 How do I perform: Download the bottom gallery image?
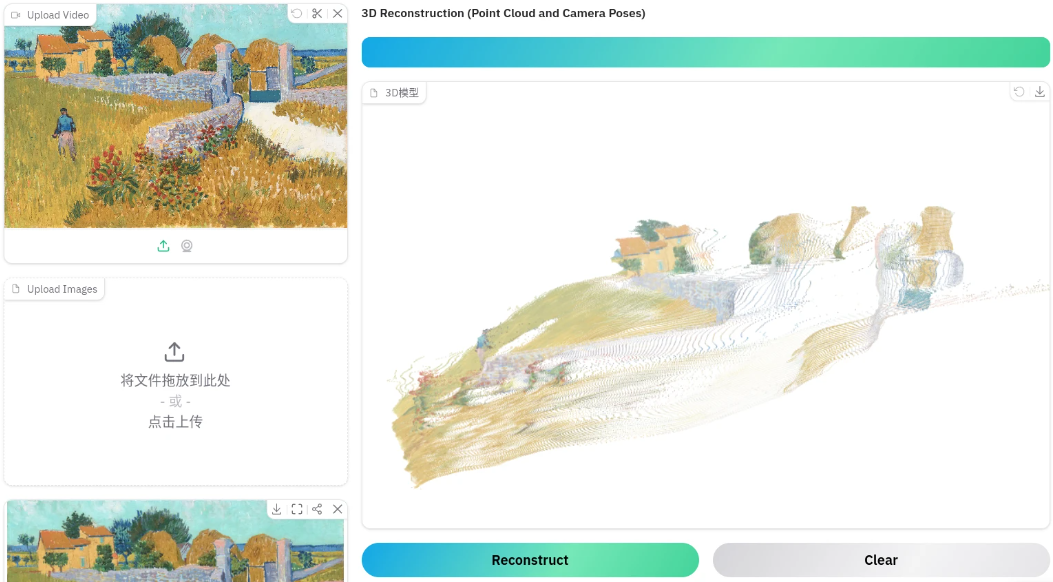pyautogui.click(x=277, y=509)
